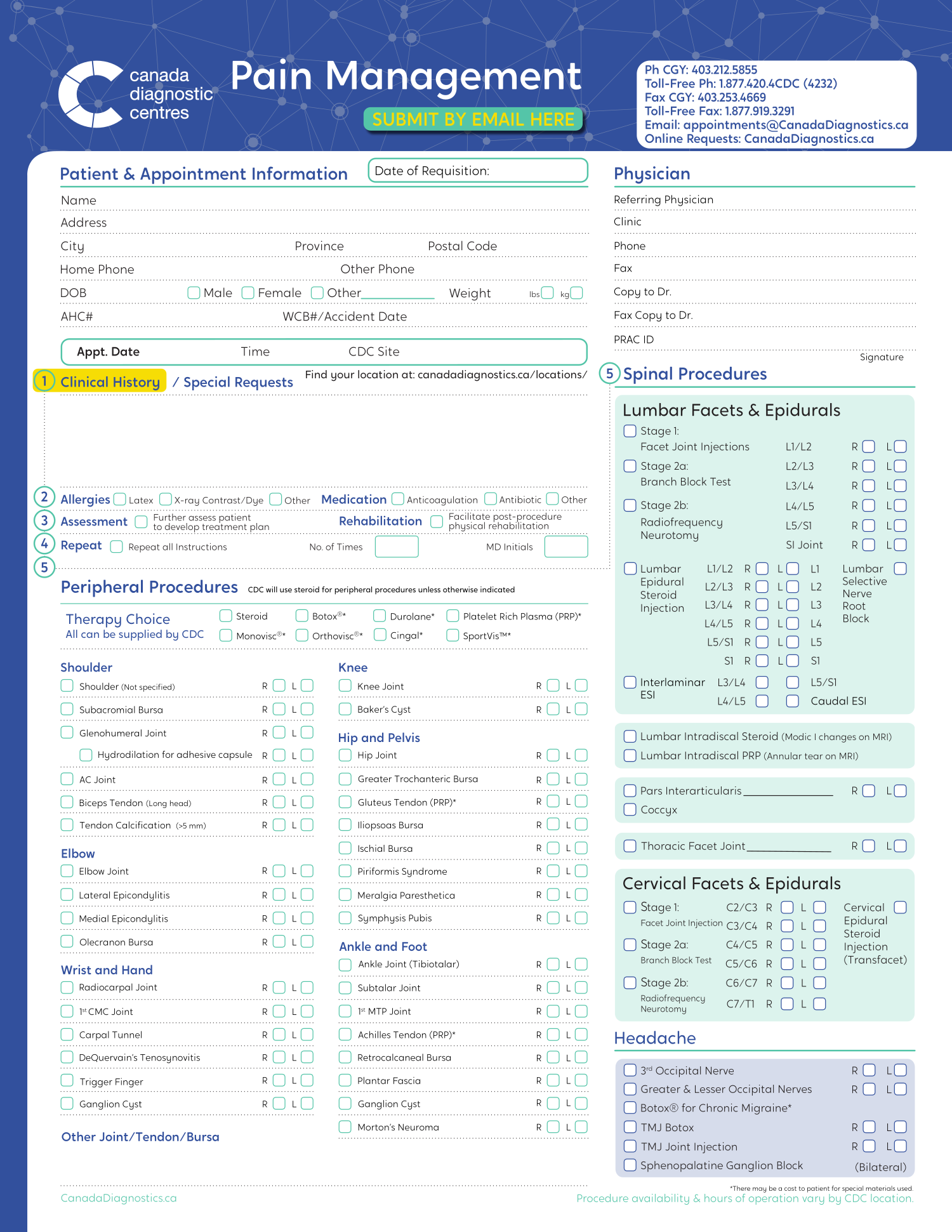Check Botox for Chronic Migraine box
The height and width of the screenshot is (1232, 952).
click(x=630, y=1108)
